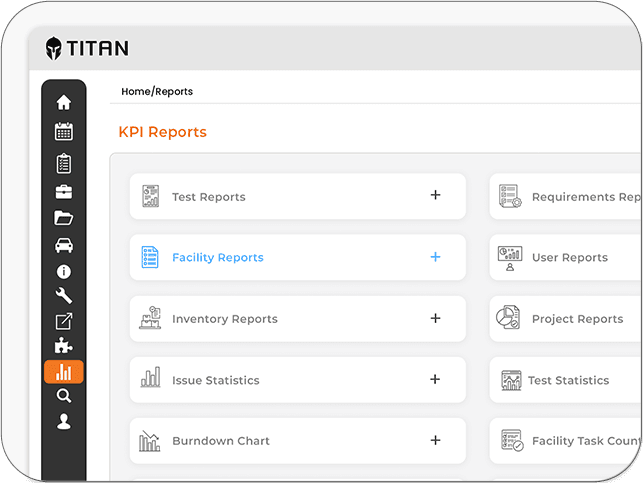Click the Facility Reports blue icon
Screen dimensions: 643x483
click(x=150, y=257)
